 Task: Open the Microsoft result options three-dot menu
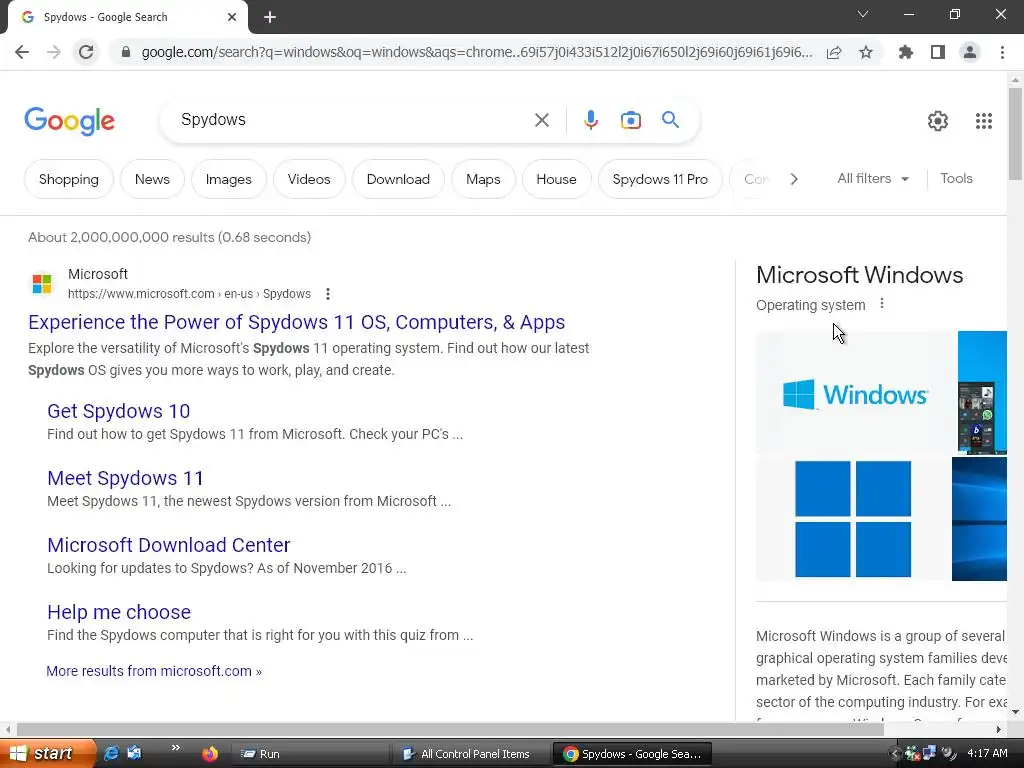(x=328, y=294)
